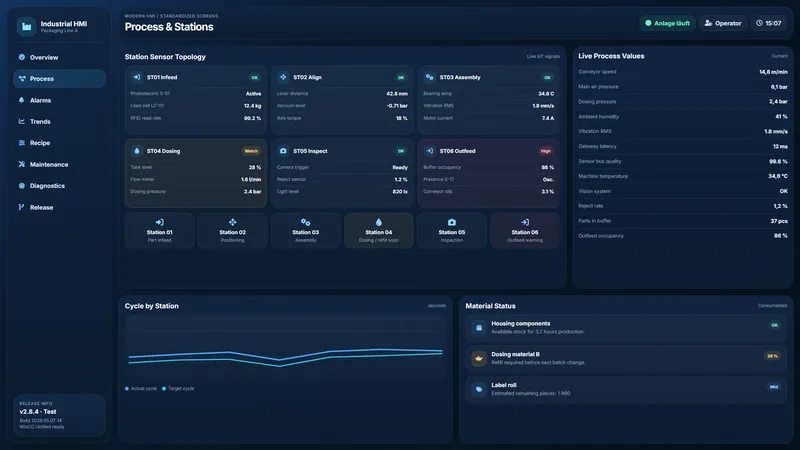Click the Station Sensor Topology heading
800x450 pixels.
(165, 57)
